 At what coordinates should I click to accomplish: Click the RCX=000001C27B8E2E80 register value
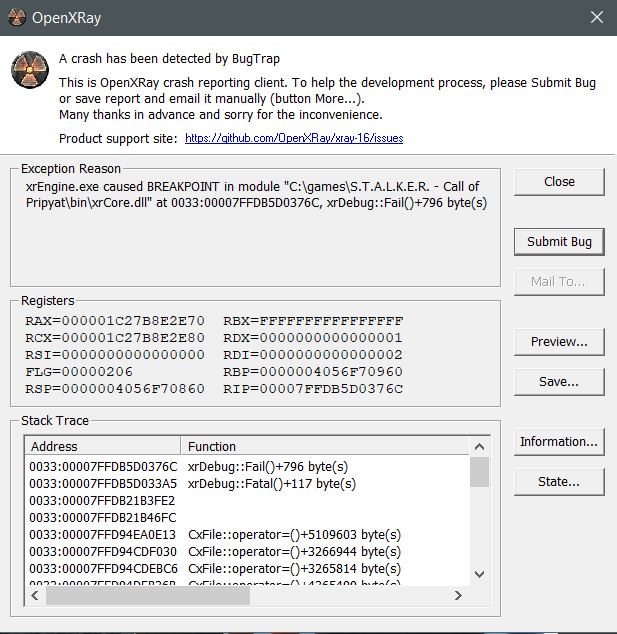(115, 338)
